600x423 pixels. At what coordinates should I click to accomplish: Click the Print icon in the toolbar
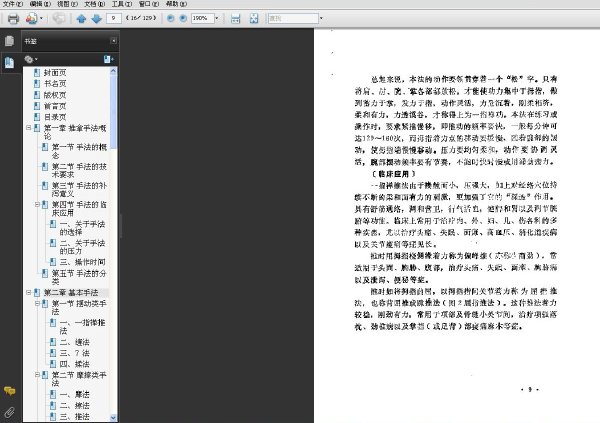tap(13, 18)
